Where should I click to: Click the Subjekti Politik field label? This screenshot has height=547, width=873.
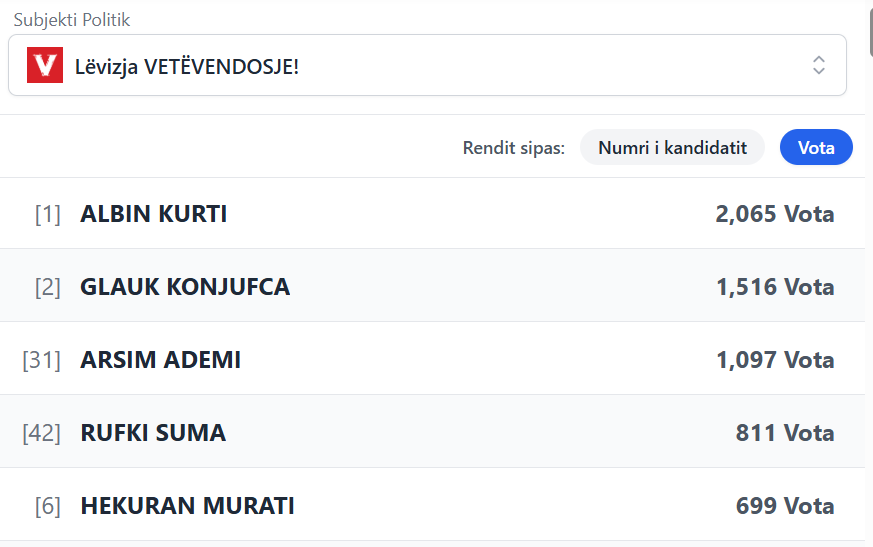(x=72, y=20)
